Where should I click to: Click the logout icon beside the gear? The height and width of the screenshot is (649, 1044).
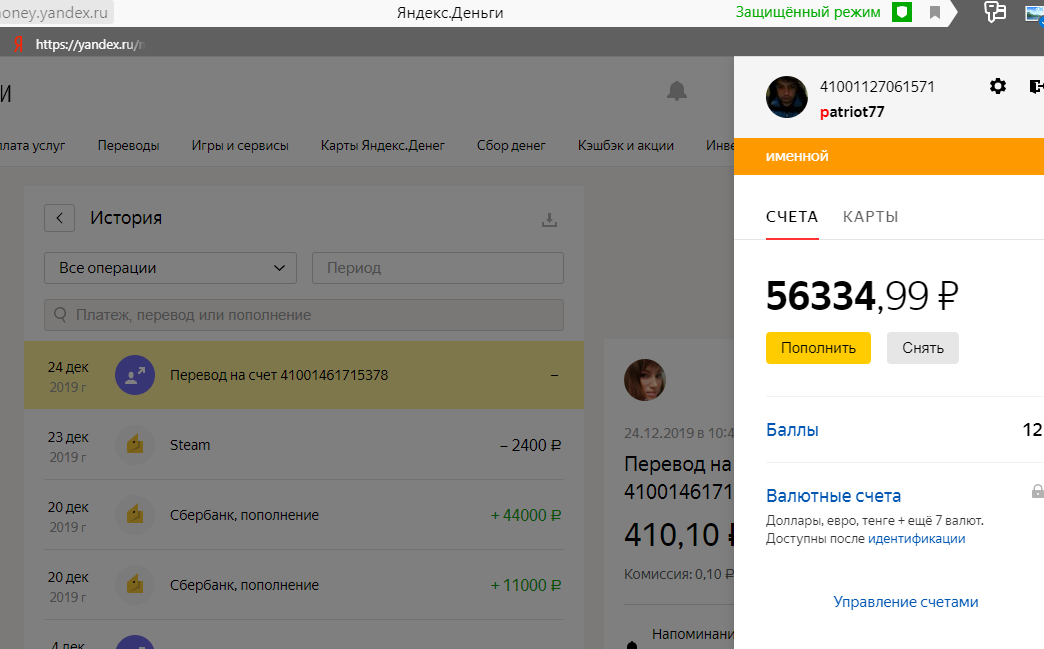click(x=1035, y=87)
